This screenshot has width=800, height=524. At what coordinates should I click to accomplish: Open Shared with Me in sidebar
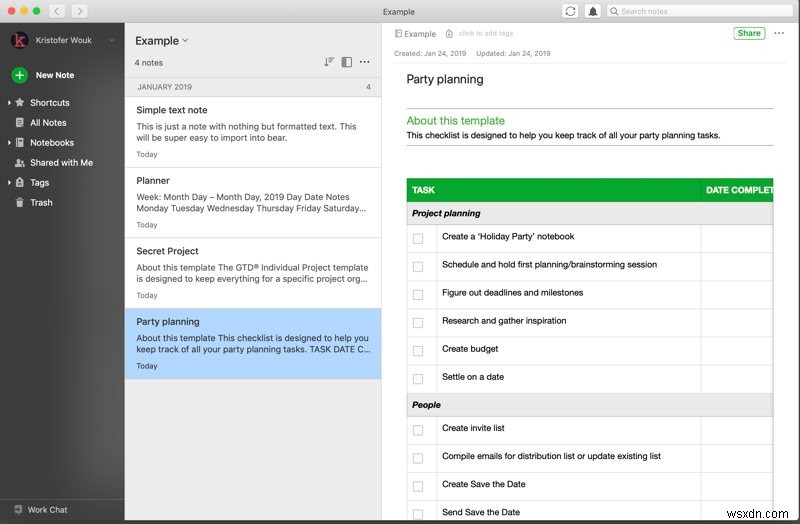61,163
